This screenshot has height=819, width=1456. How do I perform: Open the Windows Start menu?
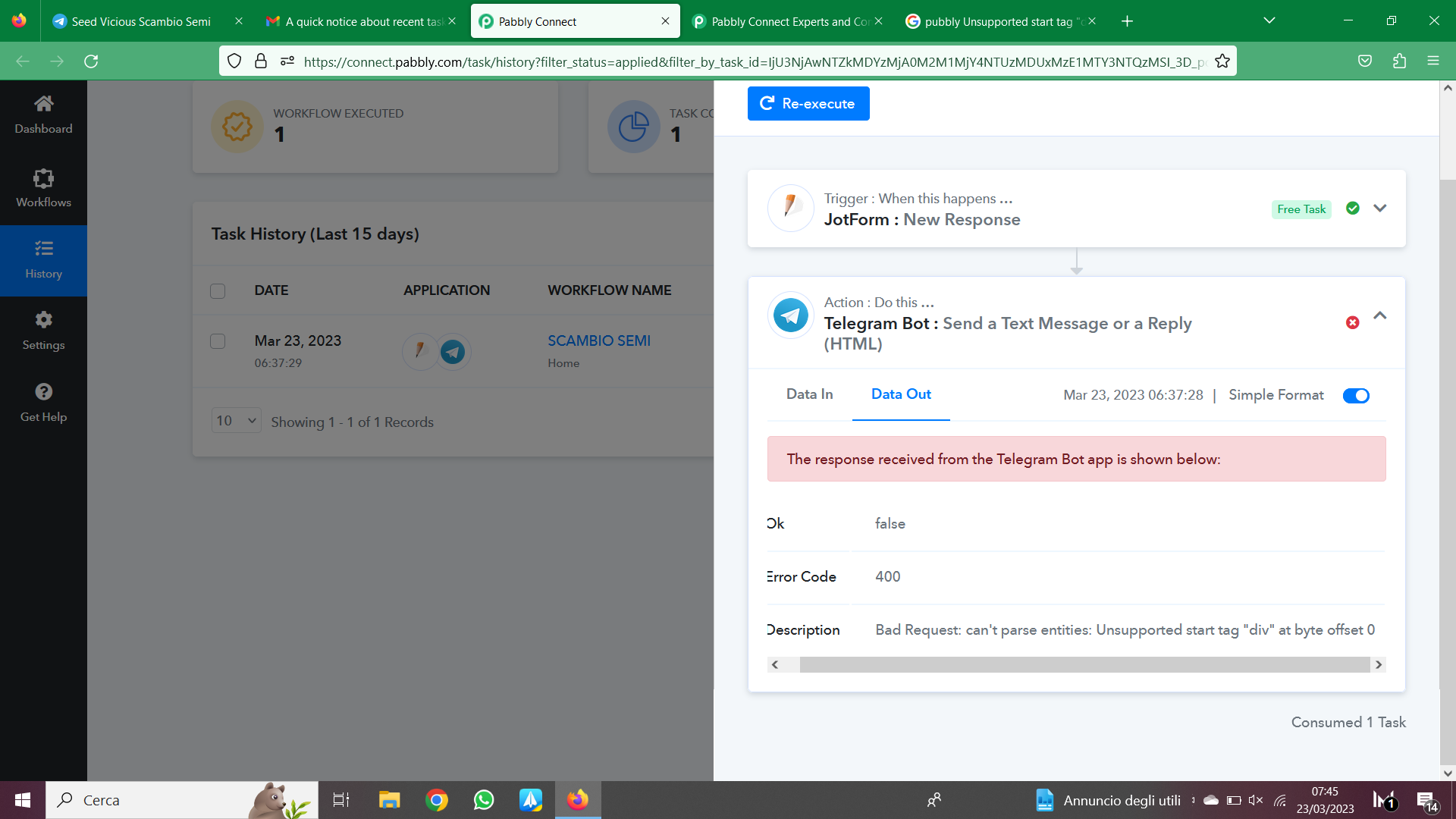[23, 800]
